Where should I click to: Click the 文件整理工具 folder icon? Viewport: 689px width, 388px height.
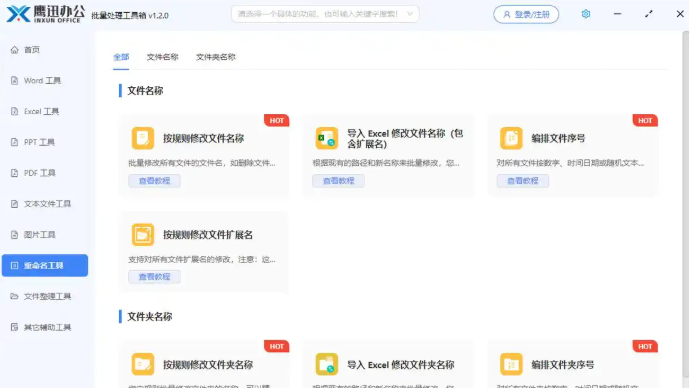pyautogui.click(x=15, y=296)
